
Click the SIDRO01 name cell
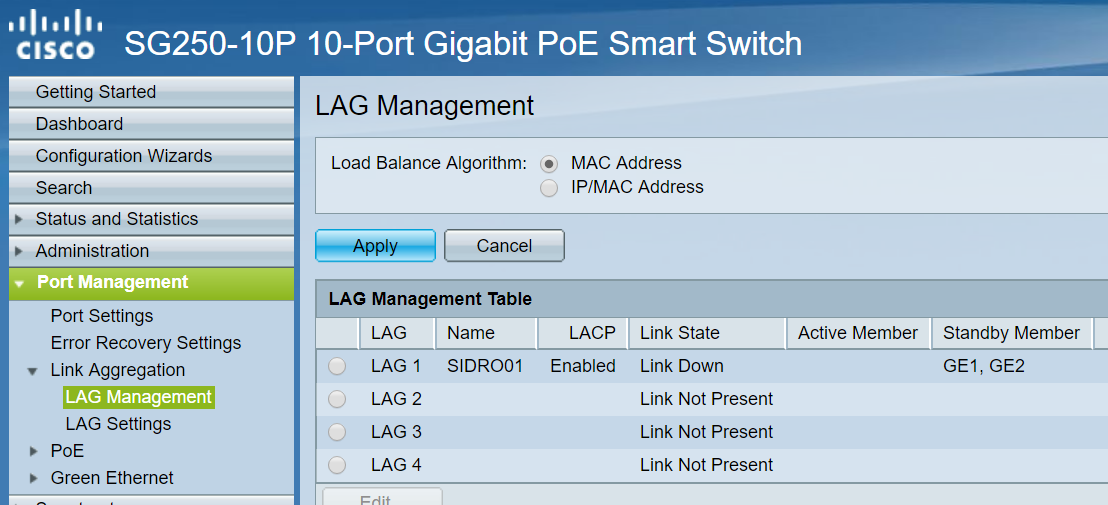[x=485, y=366]
